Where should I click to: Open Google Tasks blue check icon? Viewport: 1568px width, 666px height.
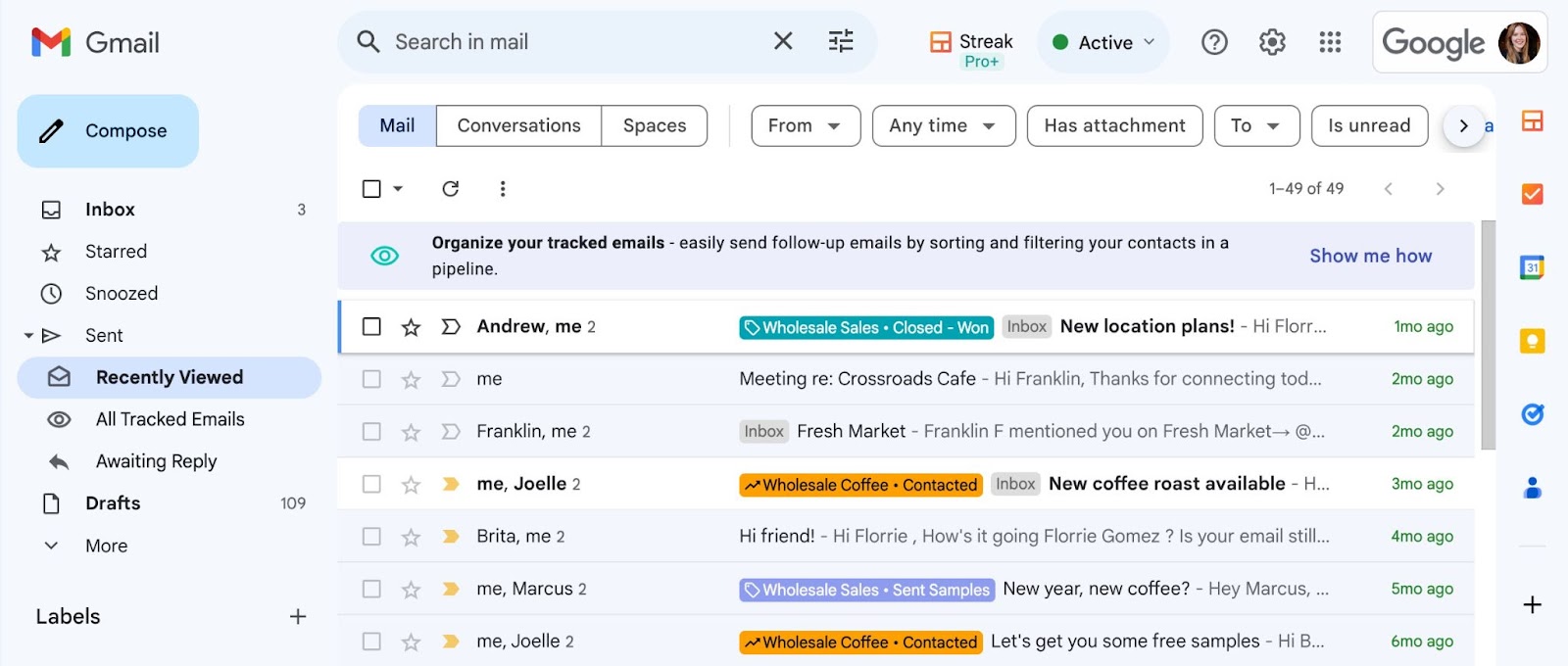pyautogui.click(x=1533, y=414)
